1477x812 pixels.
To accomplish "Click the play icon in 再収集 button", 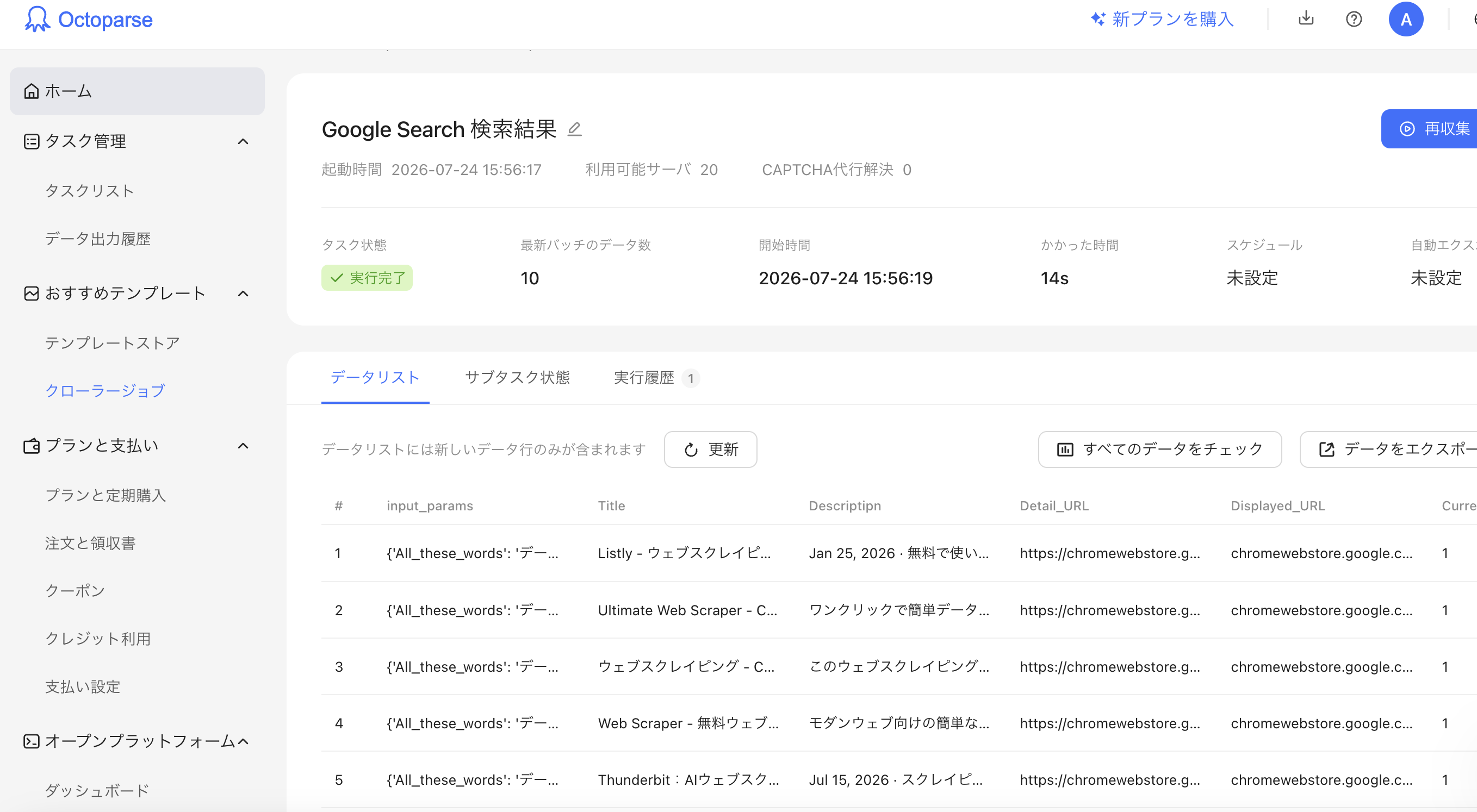I will click(x=1407, y=129).
